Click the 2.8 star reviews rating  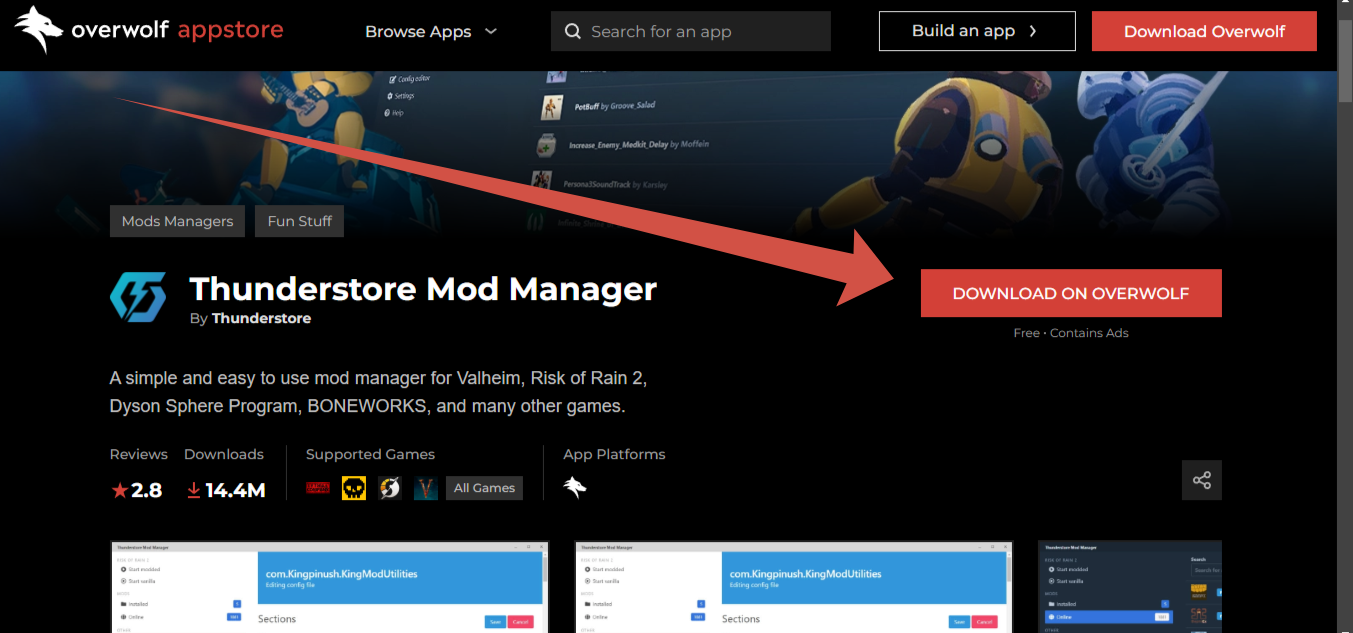click(x=137, y=490)
